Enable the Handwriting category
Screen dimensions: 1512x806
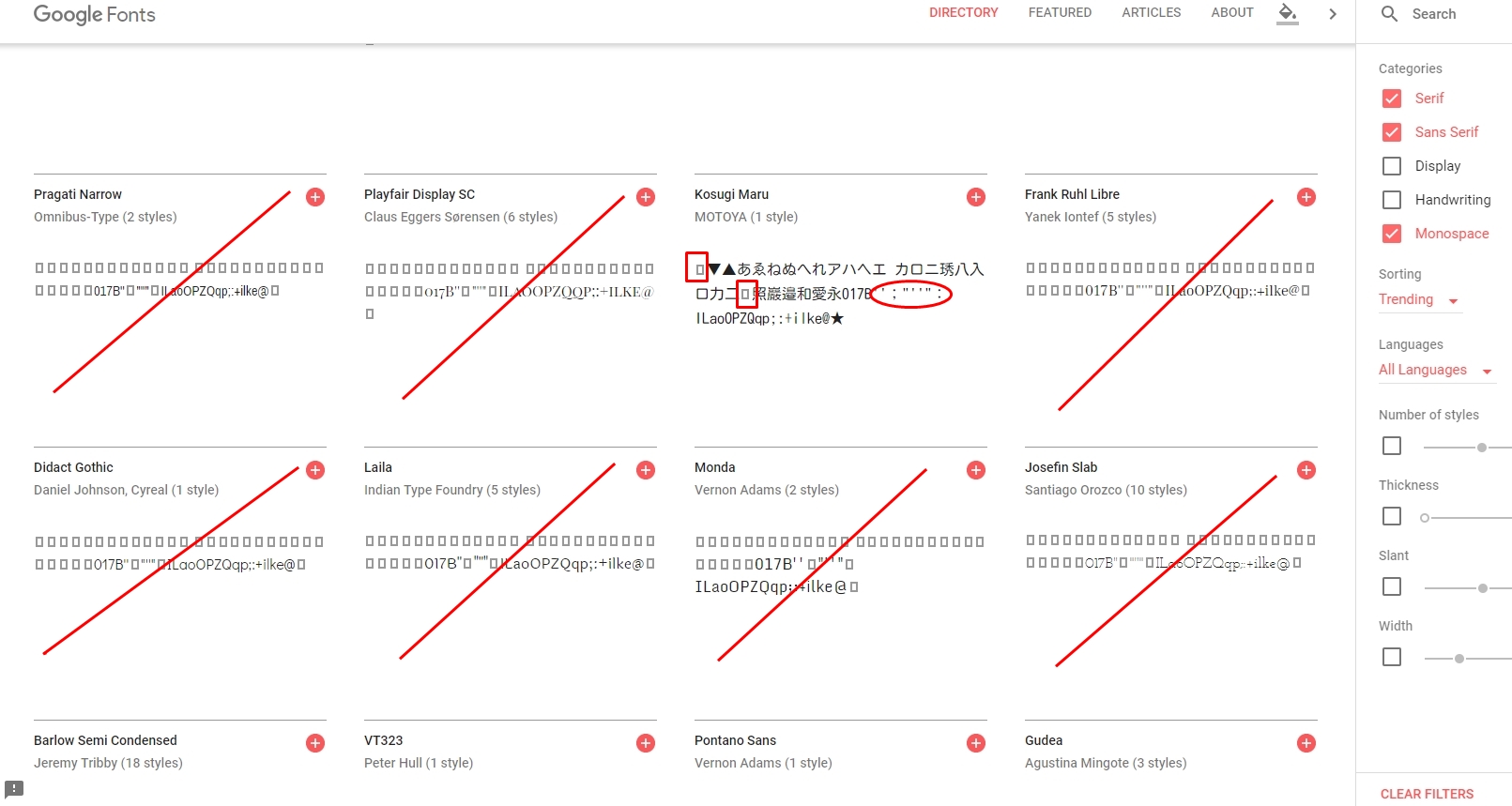coord(1392,200)
